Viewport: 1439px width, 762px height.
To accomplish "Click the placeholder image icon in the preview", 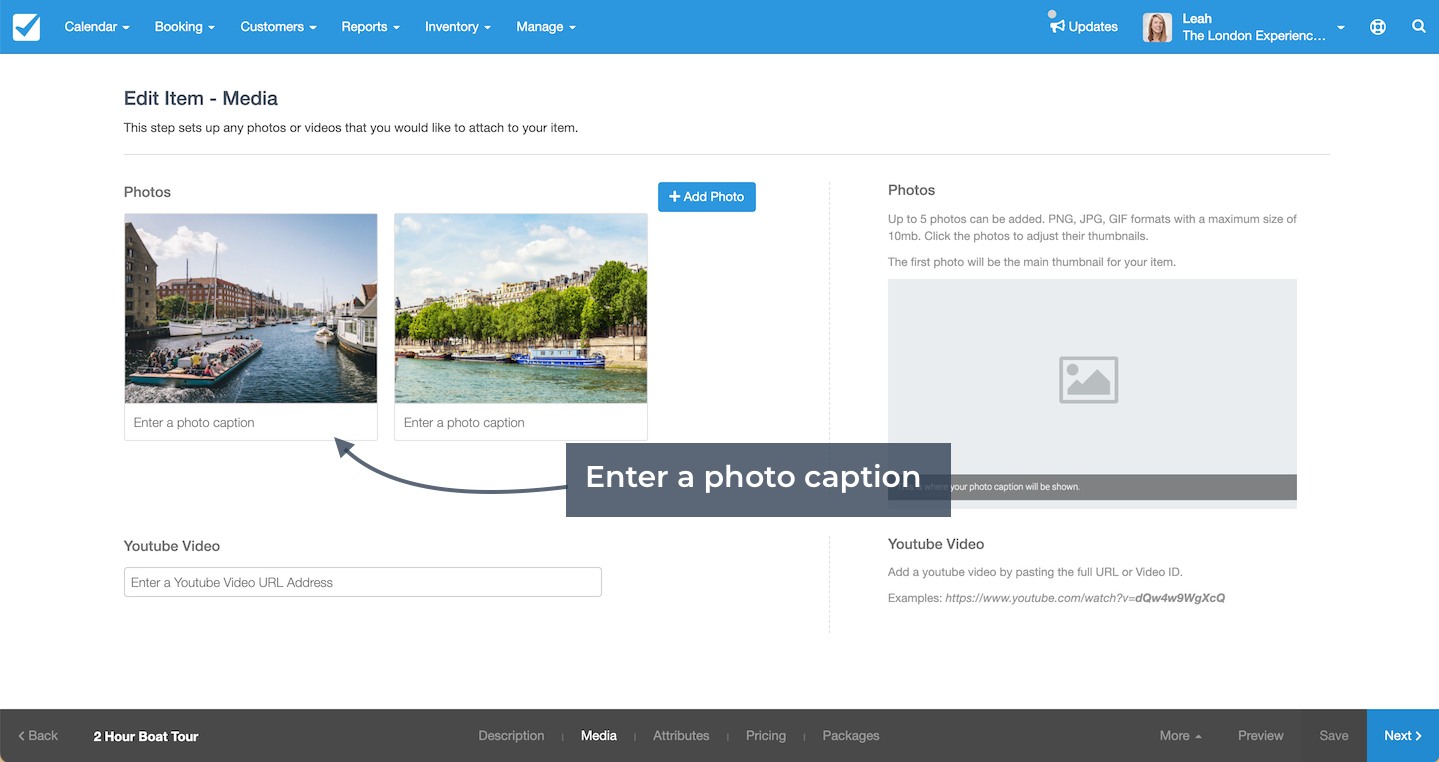I will click(x=1089, y=380).
